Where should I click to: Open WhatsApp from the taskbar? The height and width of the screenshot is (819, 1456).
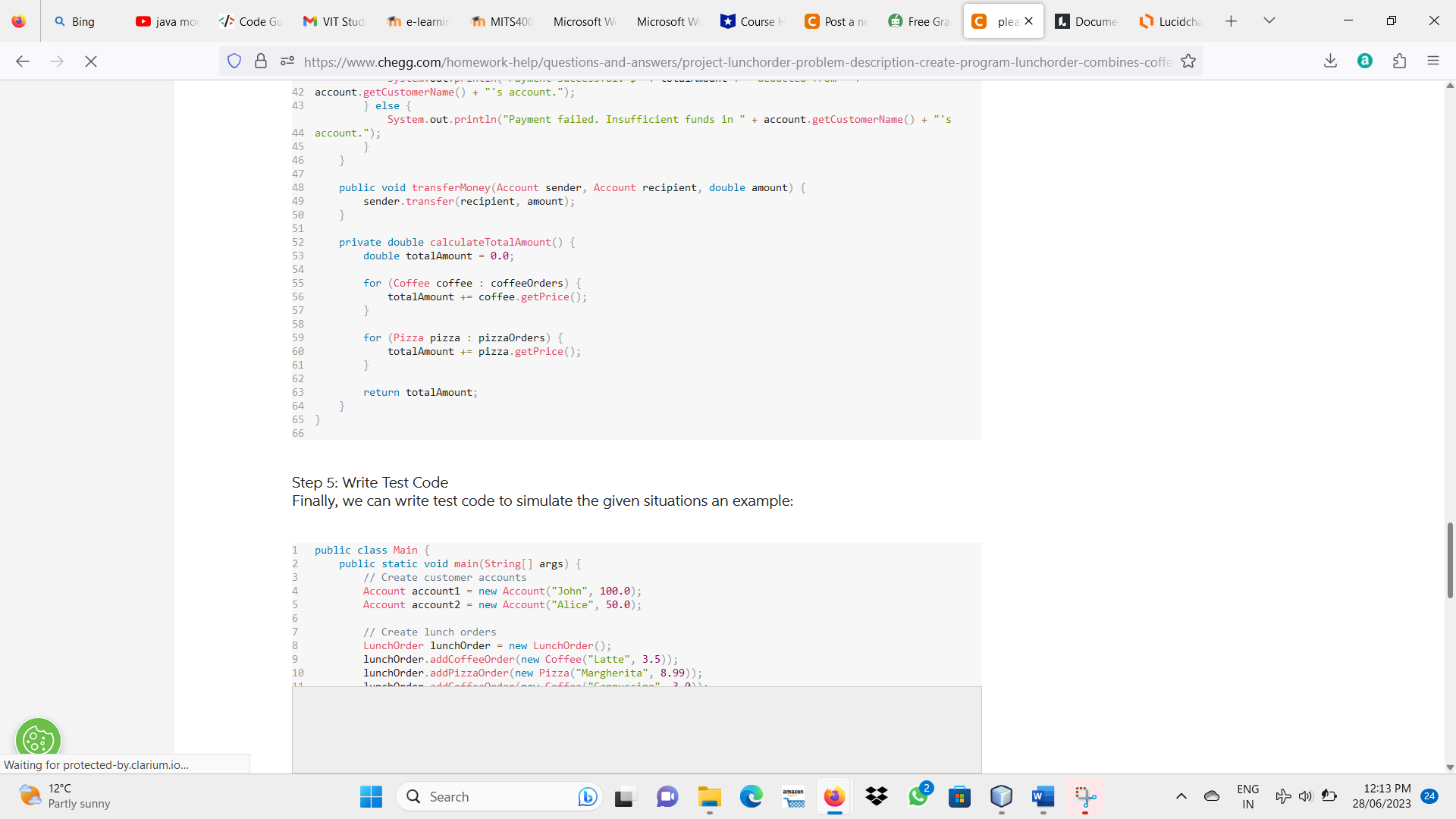[x=919, y=796]
